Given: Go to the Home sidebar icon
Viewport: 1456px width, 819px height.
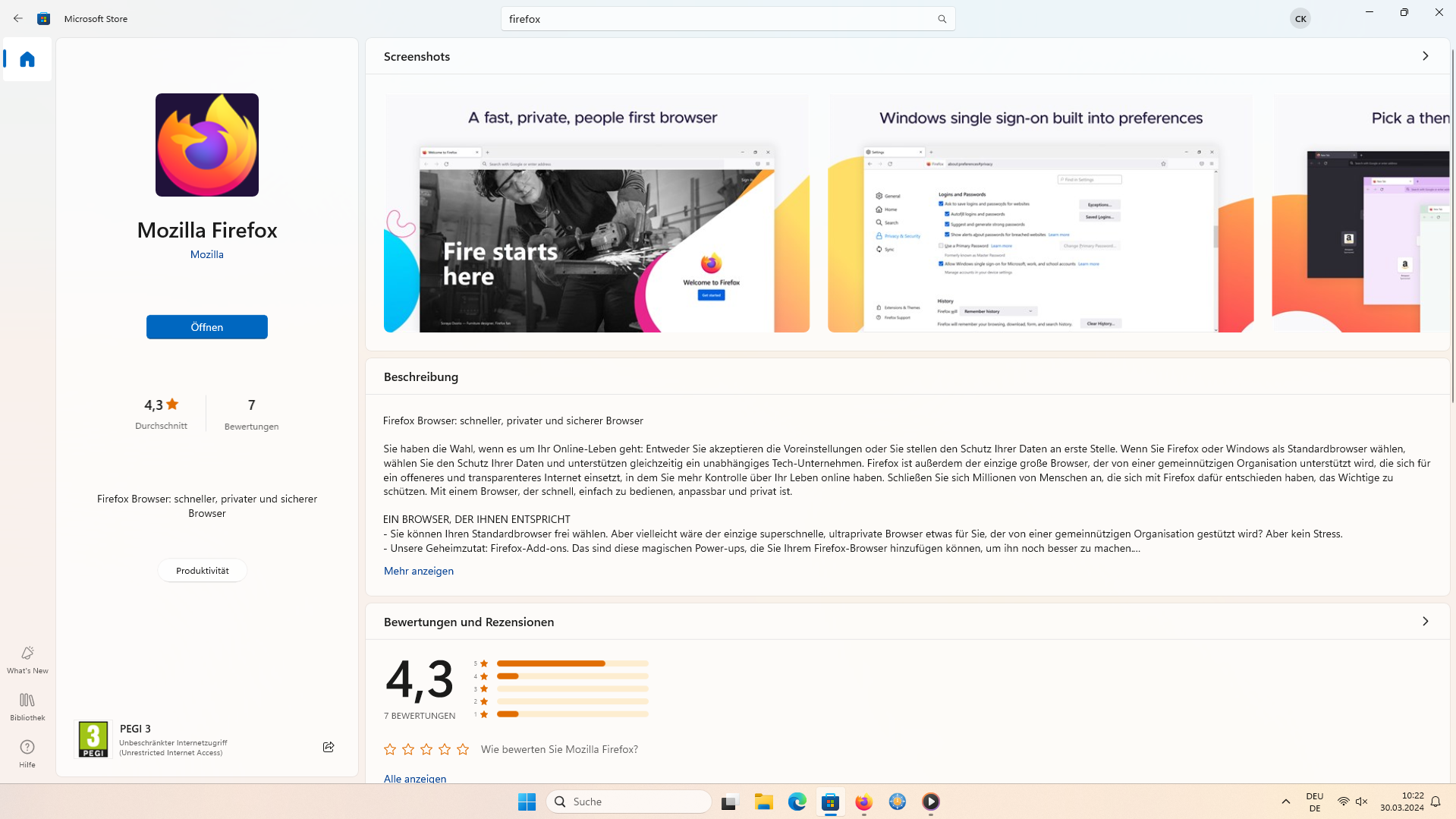Looking at the screenshot, I should point(27,59).
